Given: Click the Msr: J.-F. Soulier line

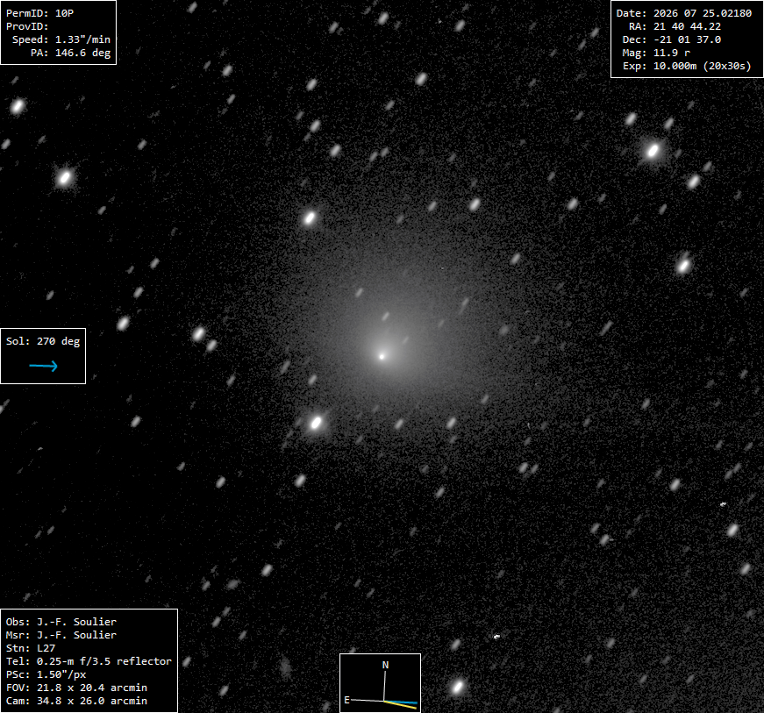Looking at the screenshot, I should pyautogui.click(x=61, y=635).
